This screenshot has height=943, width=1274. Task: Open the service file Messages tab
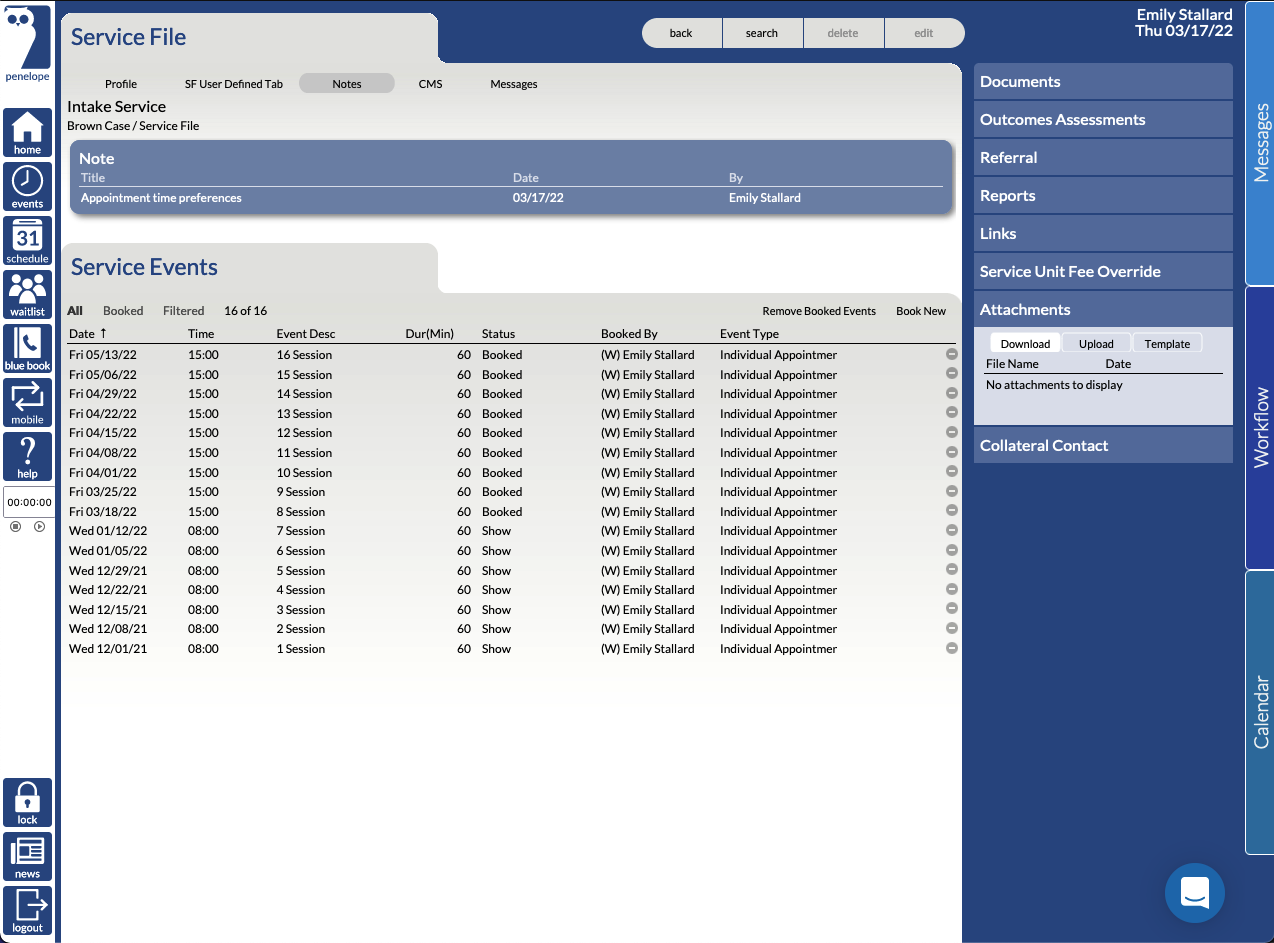tap(514, 84)
